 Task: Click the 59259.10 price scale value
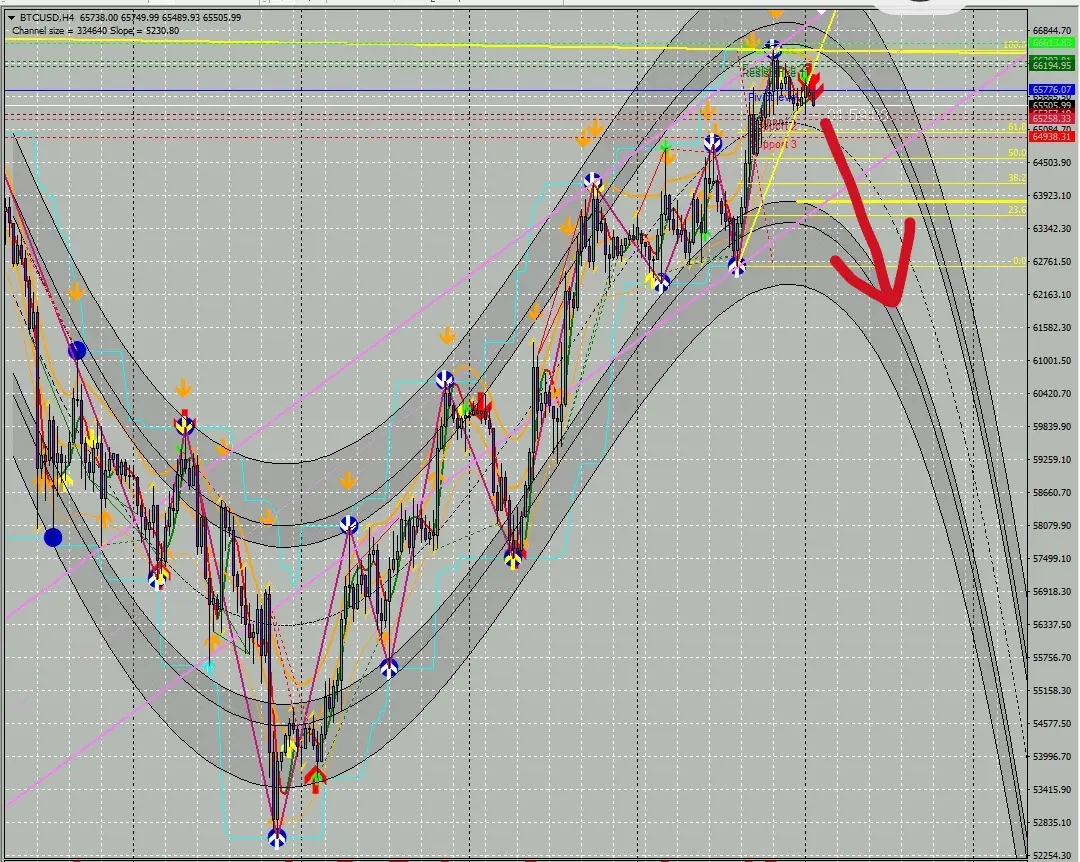tap(1052, 460)
